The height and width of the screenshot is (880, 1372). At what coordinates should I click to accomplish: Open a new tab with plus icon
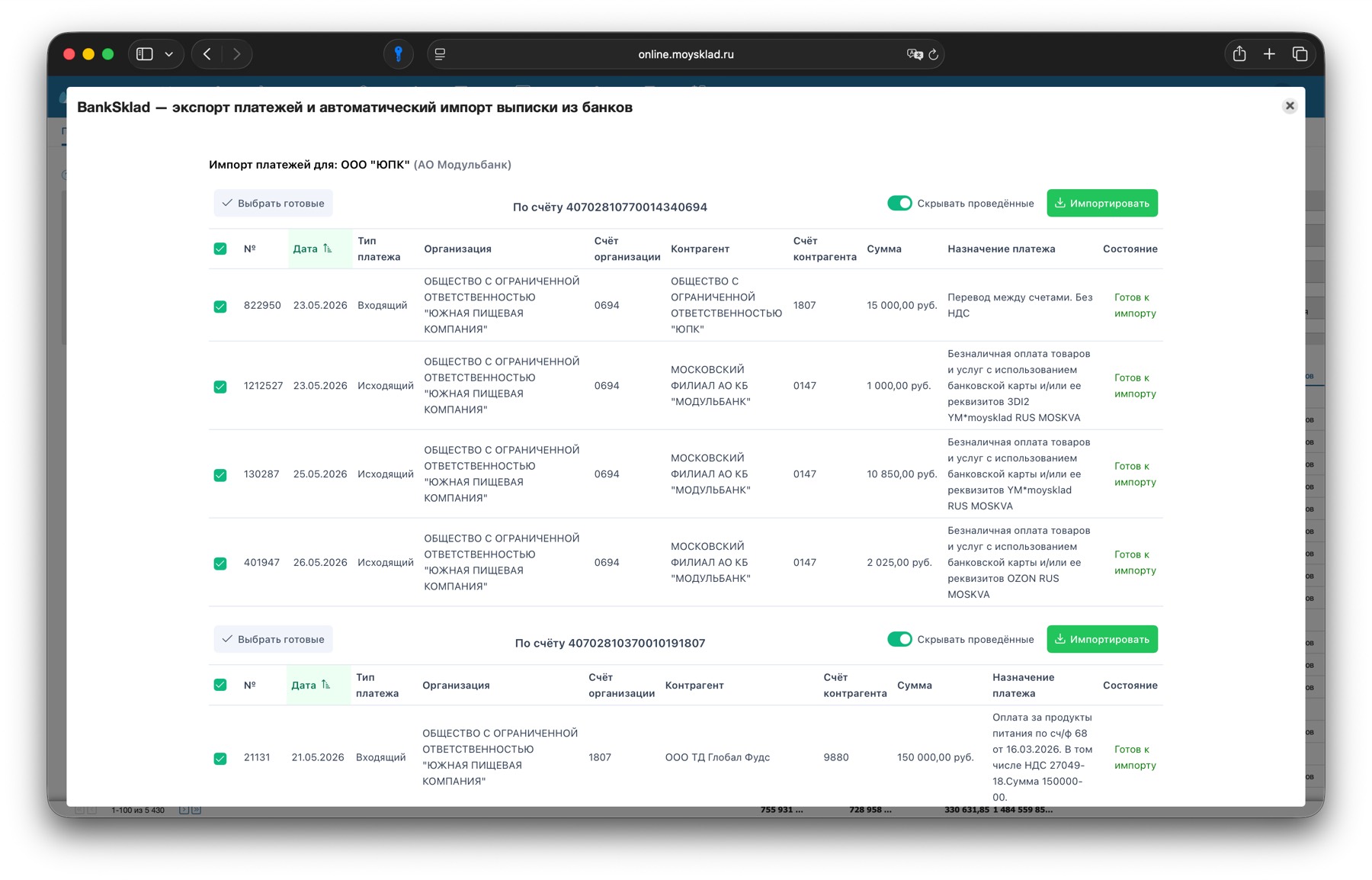tap(1269, 54)
